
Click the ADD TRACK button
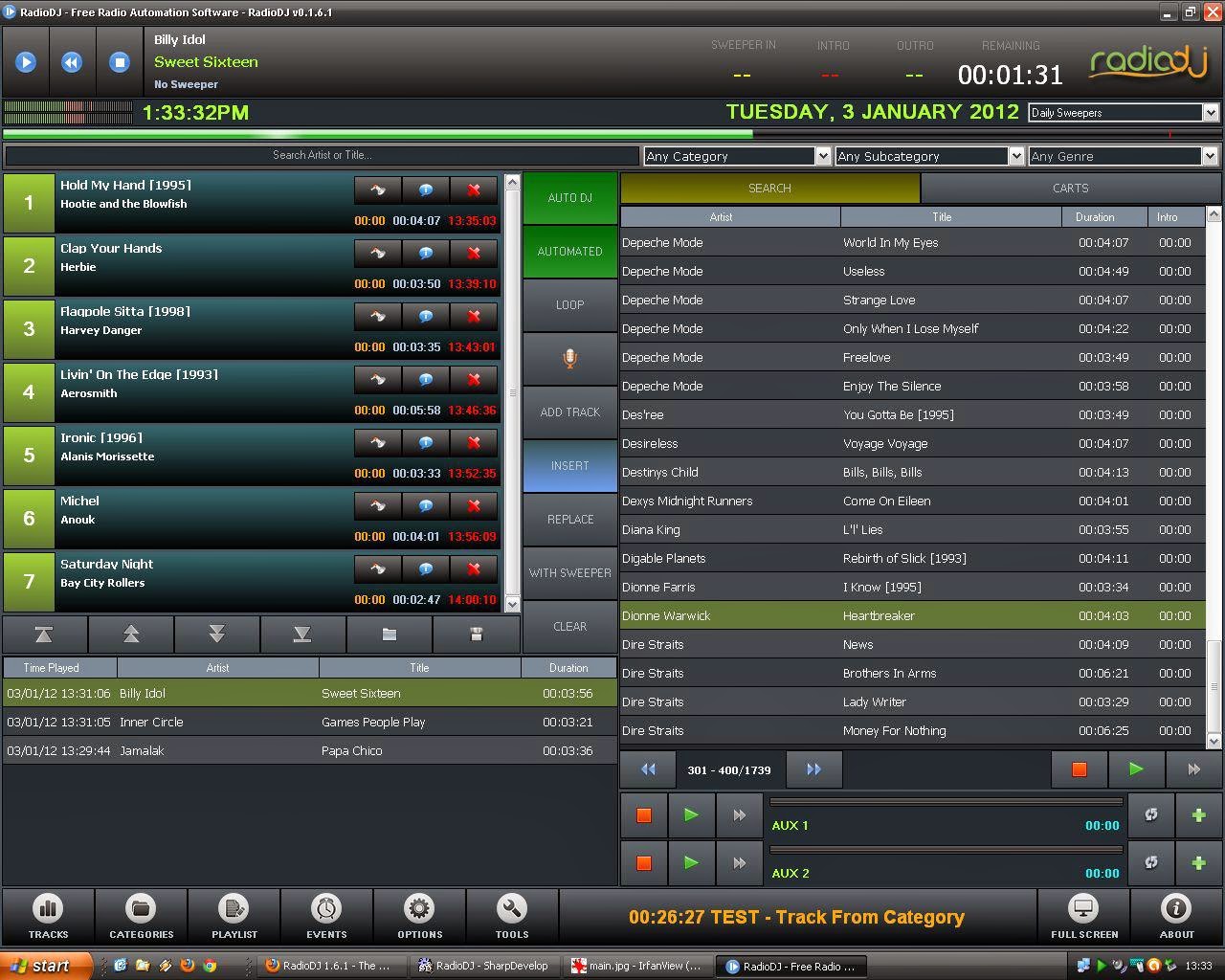point(569,412)
